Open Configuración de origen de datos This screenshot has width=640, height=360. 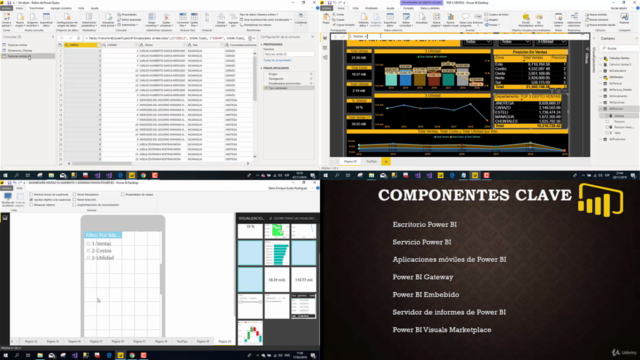tap(67, 20)
